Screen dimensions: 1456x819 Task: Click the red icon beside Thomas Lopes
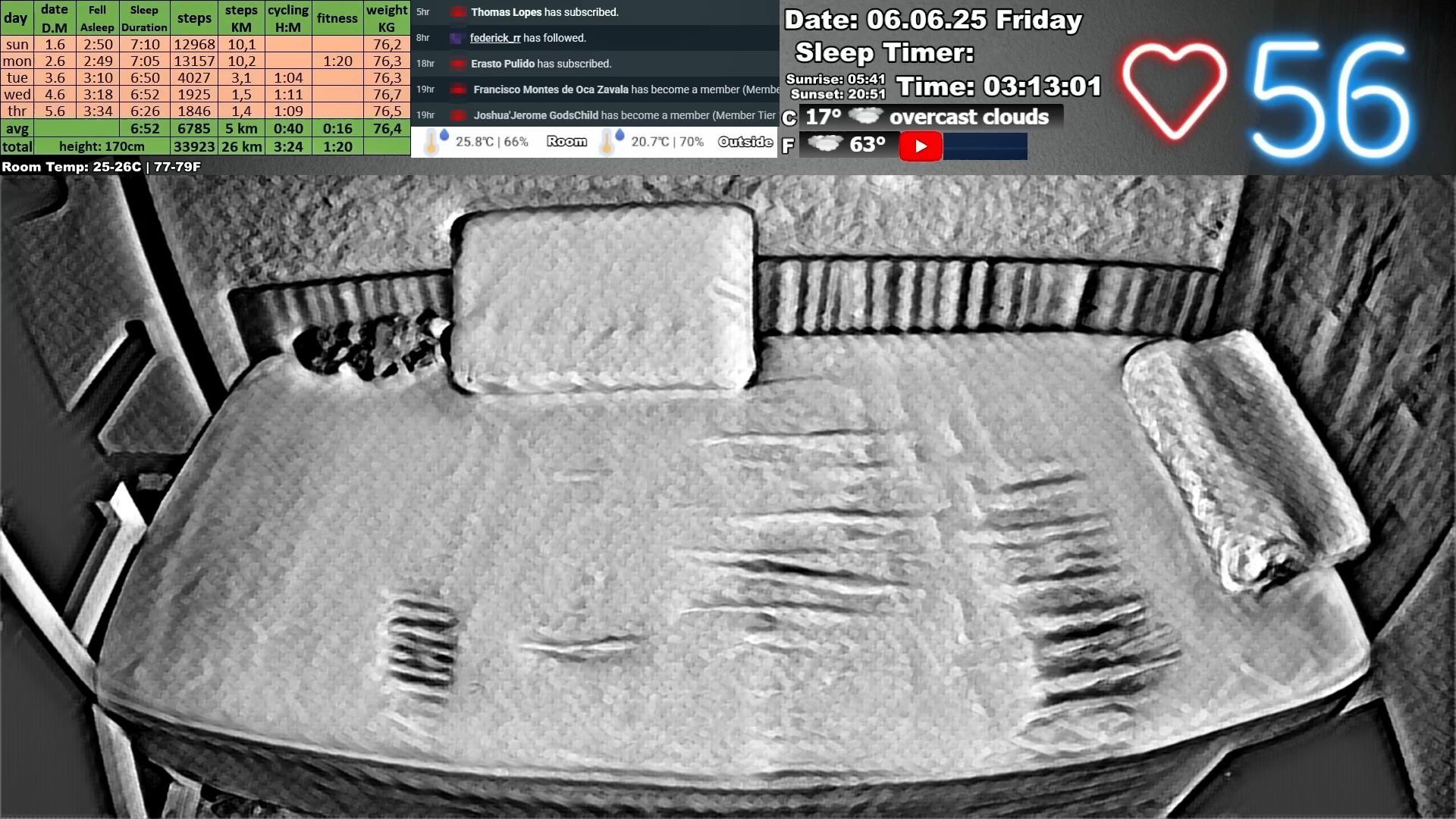click(457, 12)
